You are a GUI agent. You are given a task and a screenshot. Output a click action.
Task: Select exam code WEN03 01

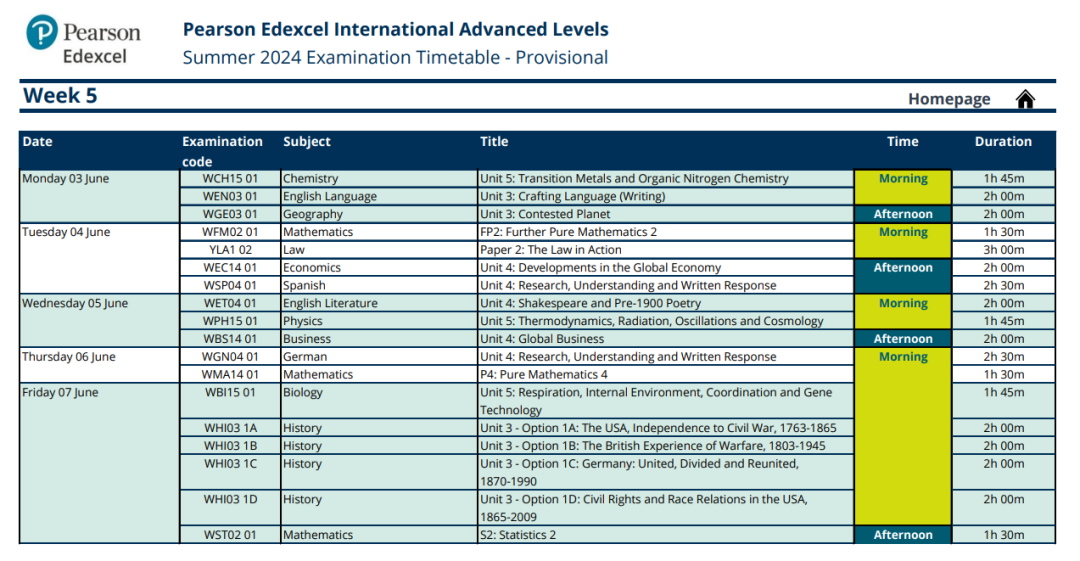coord(230,196)
